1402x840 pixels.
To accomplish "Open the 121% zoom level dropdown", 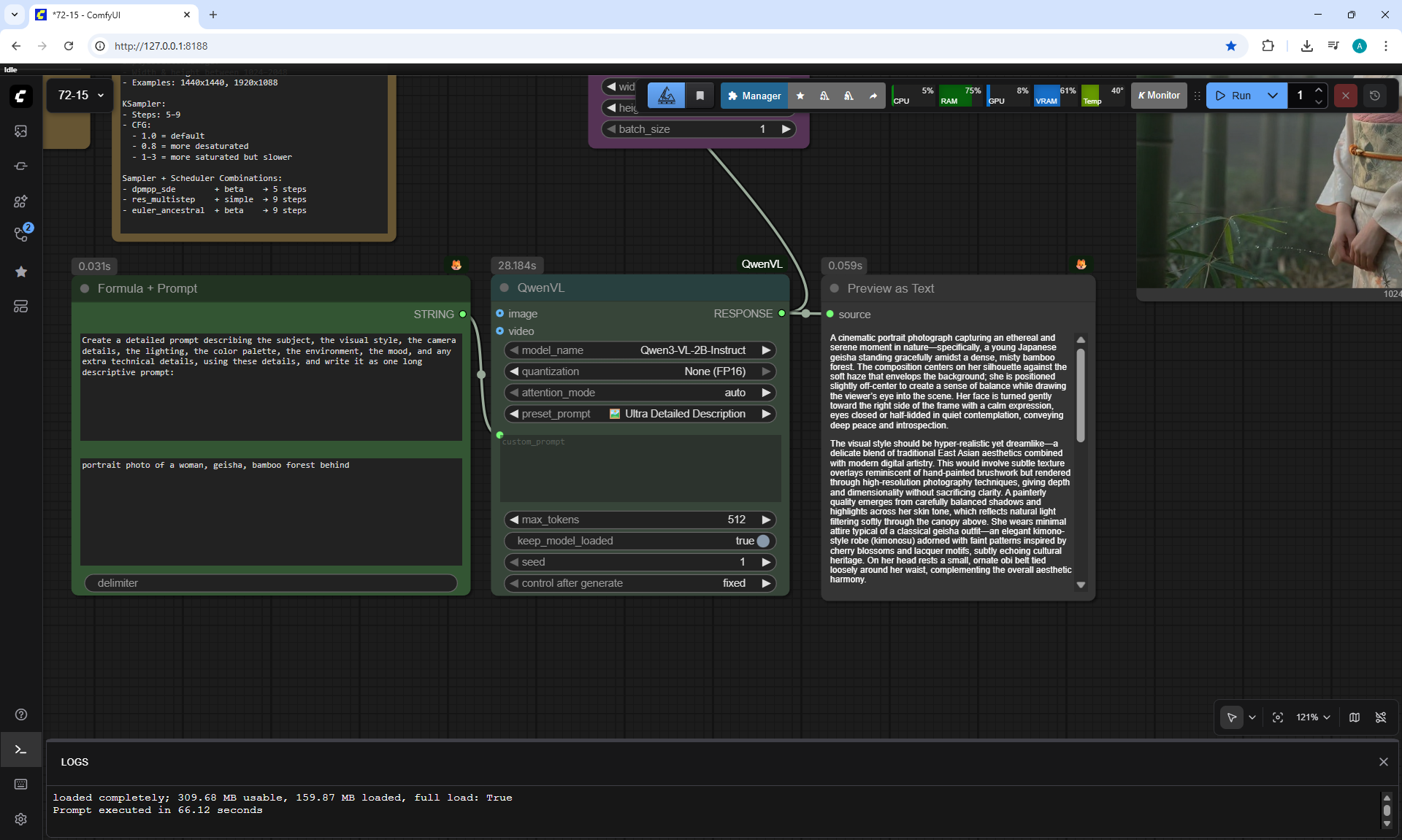I will click(1313, 717).
